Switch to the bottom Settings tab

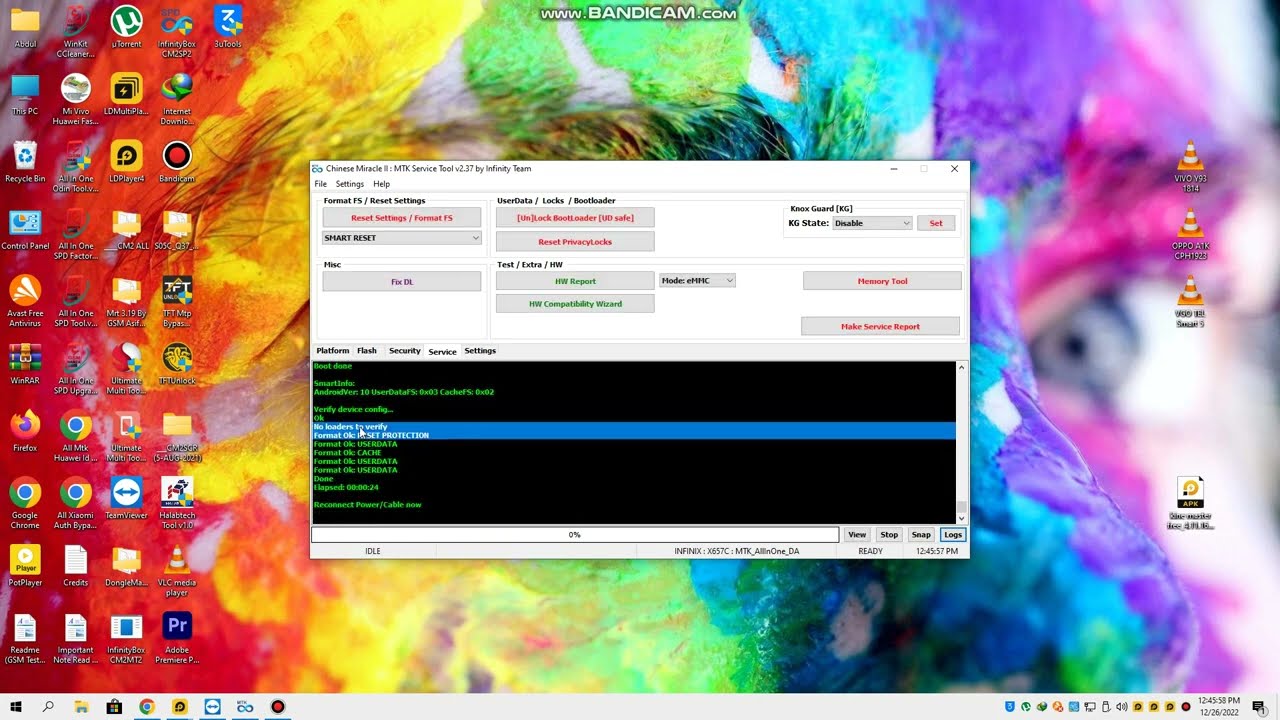pos(480,351)
